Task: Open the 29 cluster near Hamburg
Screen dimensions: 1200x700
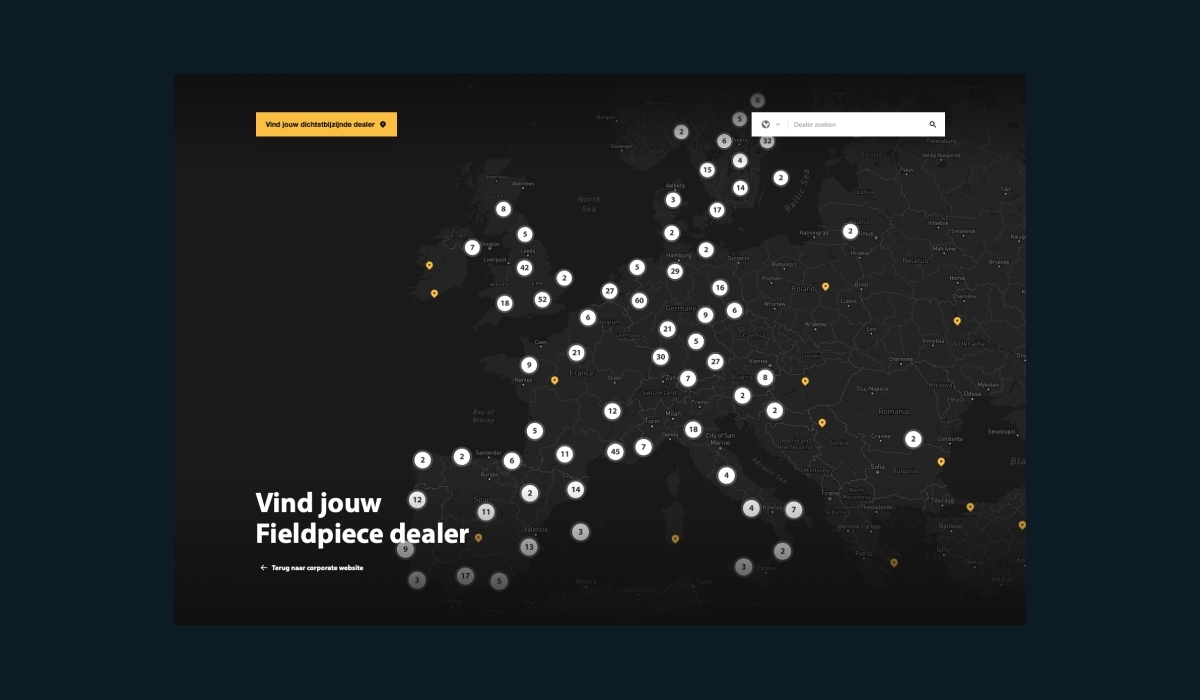Action: 675,271
